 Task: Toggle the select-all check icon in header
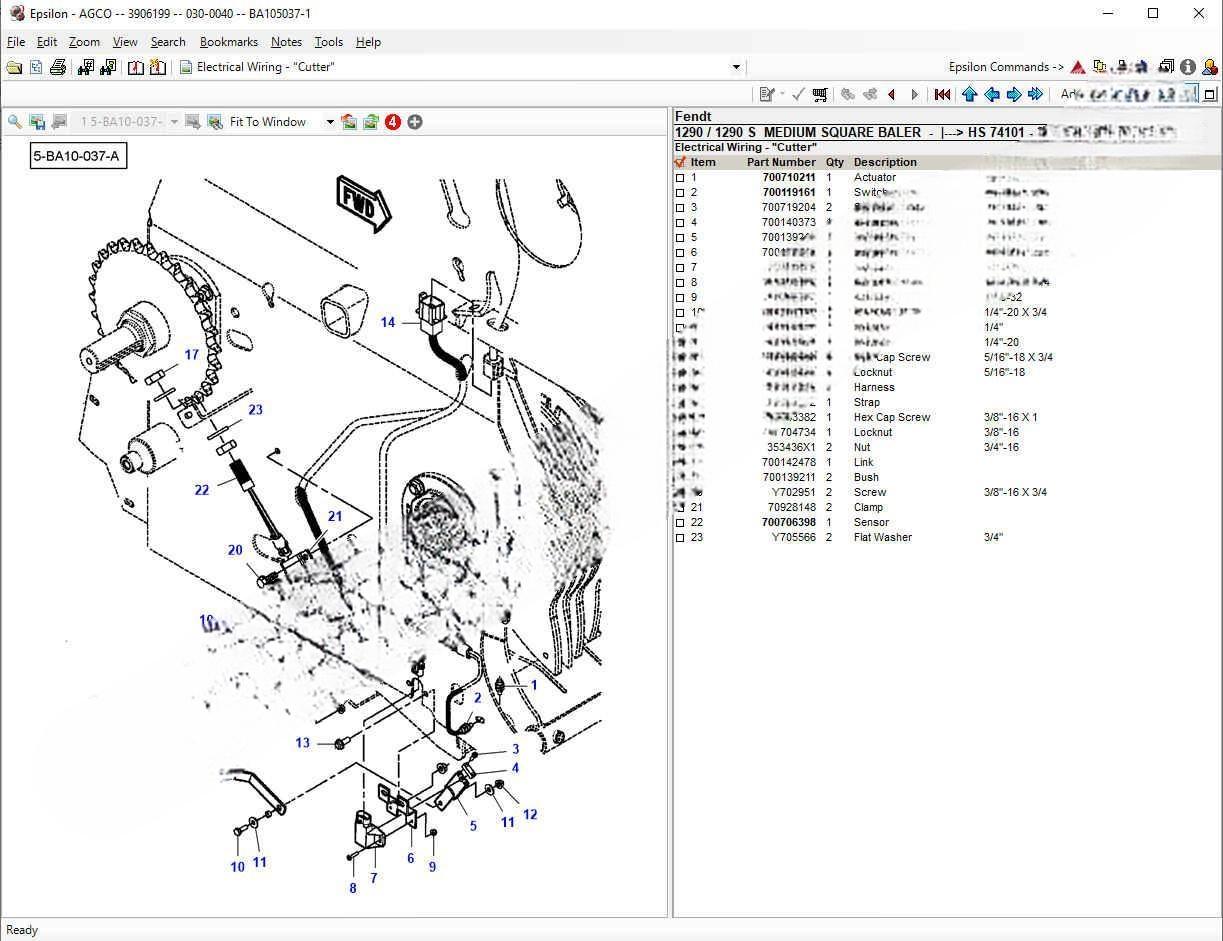pyautogui.click(x=681, y=162)
